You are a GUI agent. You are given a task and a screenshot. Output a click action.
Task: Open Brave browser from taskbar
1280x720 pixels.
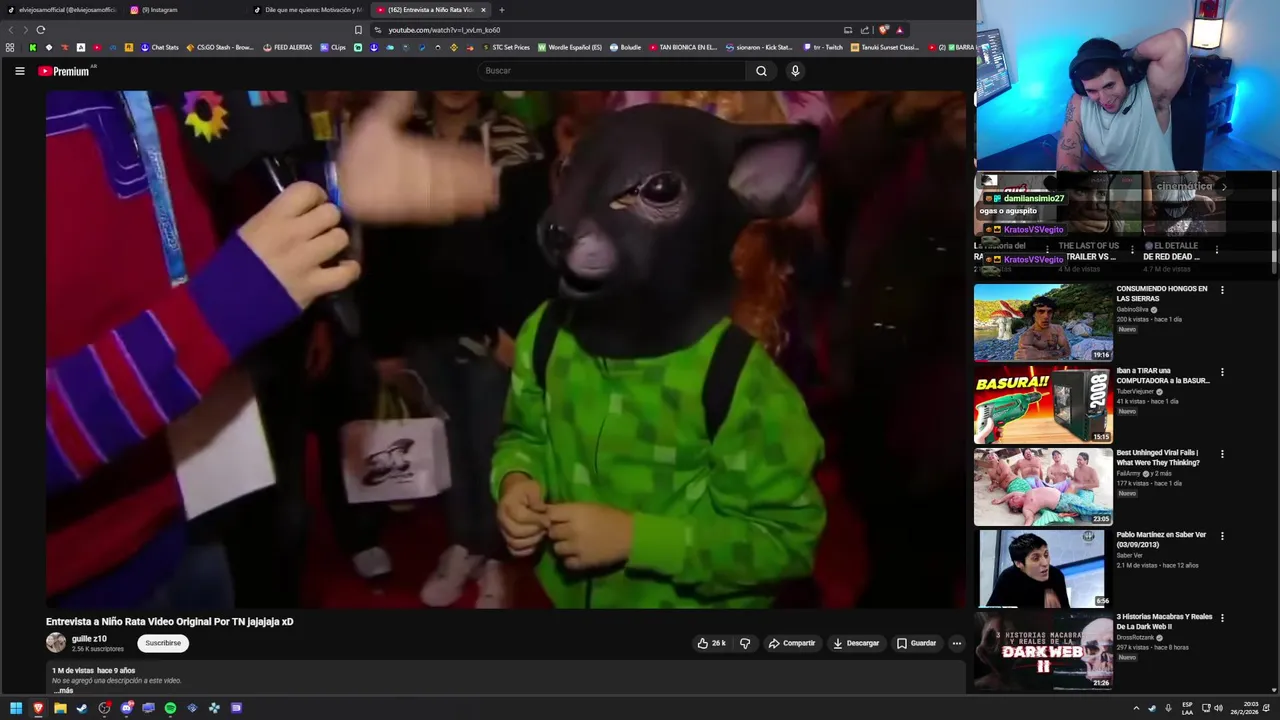(x=38, y=708)
